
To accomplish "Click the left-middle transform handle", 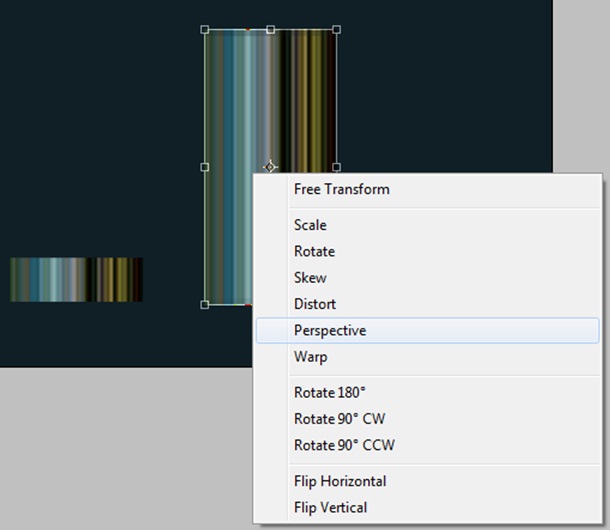I will pos(205,167).
